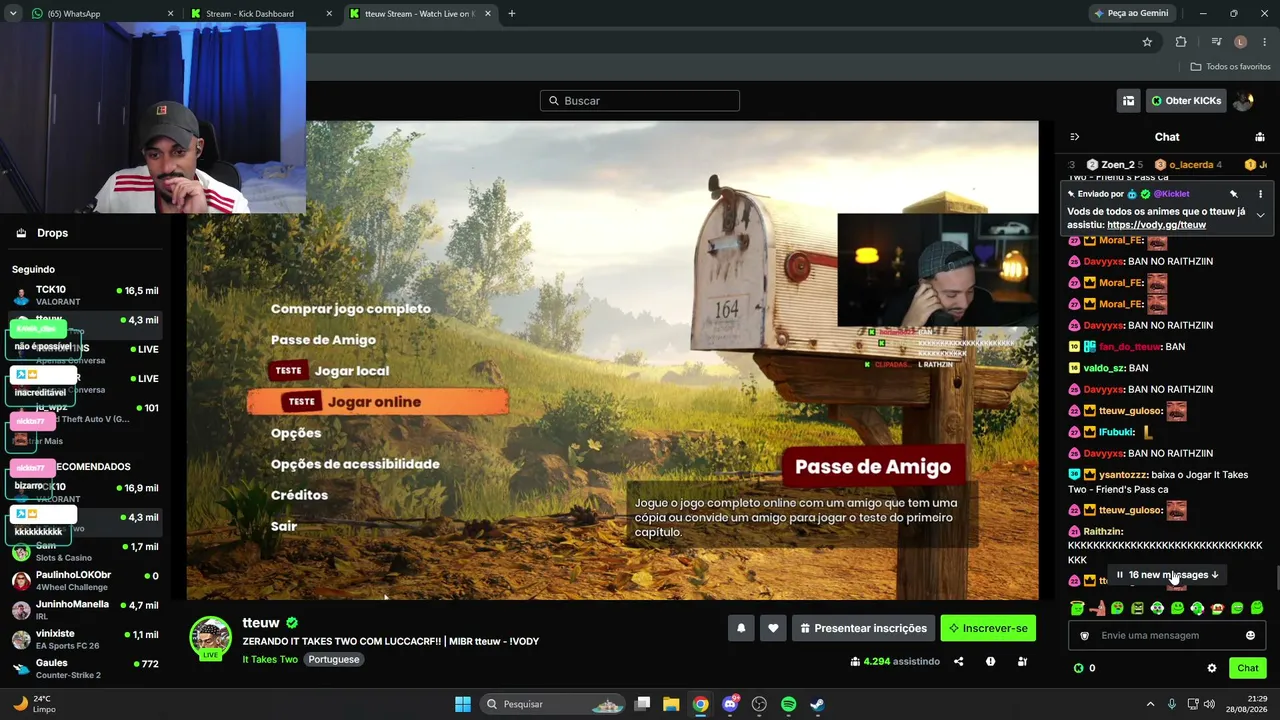Click Presentear inscrições button
1280x720 pixels.
pyautogui.click(x=864, y=628)
